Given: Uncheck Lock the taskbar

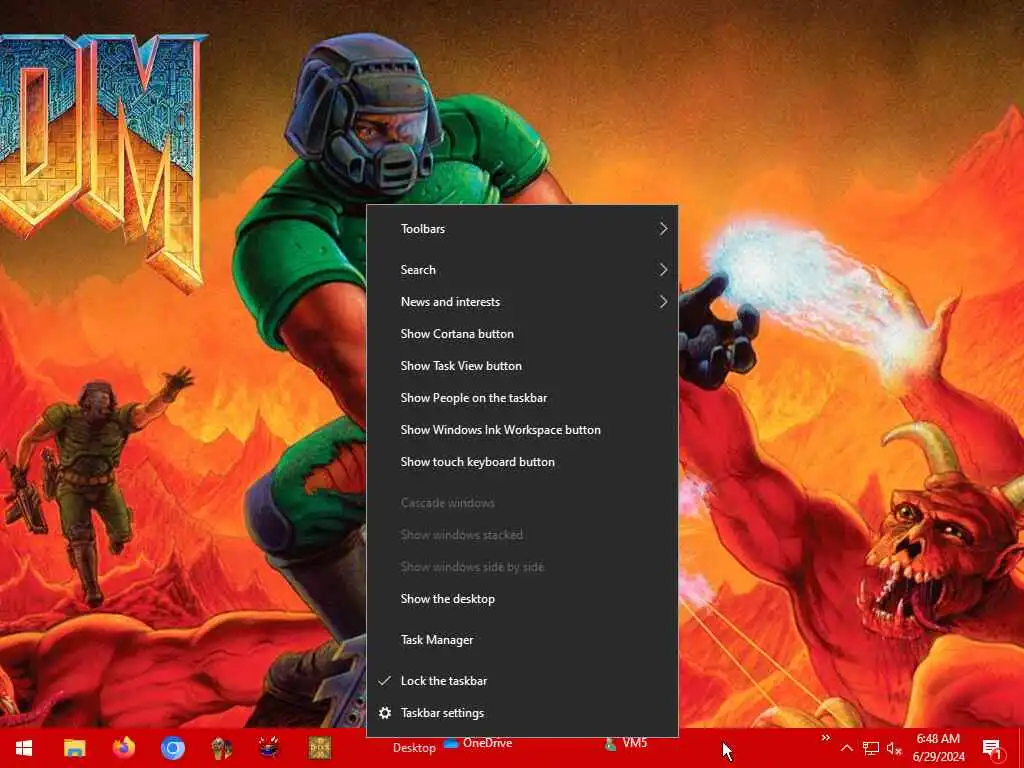Looking at the screenshot, I should 522,680.
